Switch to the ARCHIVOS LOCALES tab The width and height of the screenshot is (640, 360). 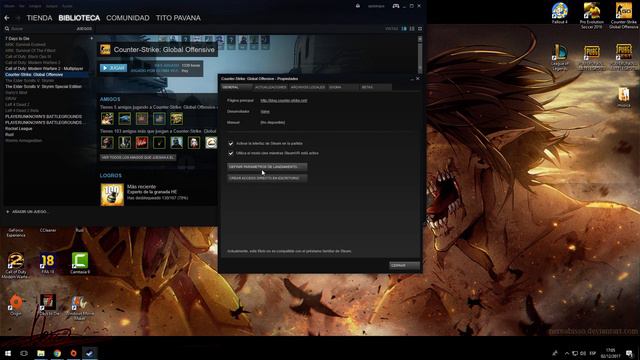[x=308, y=87]
